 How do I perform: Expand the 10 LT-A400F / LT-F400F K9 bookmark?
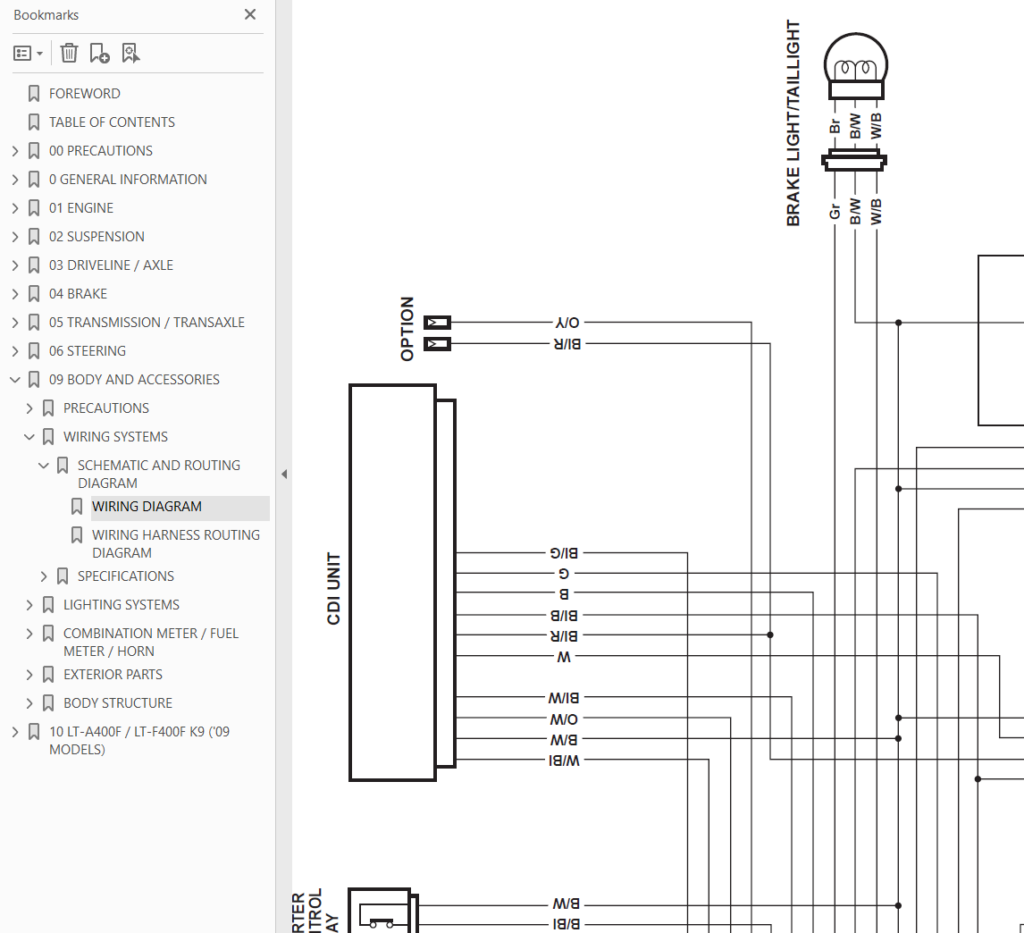pos(15,732)
